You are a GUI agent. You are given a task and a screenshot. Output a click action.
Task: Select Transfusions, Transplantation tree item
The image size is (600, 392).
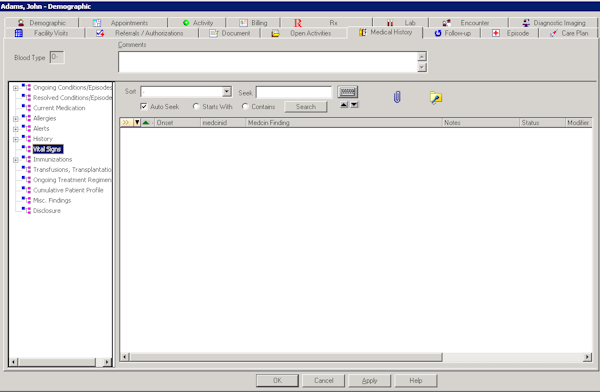coord(72,170)
